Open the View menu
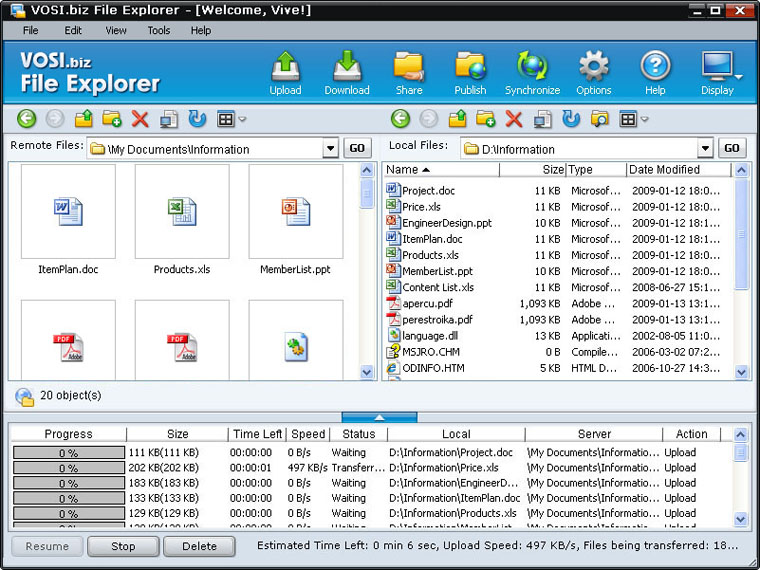This screenshot has height=570, width=760. [x=116, y=31]
